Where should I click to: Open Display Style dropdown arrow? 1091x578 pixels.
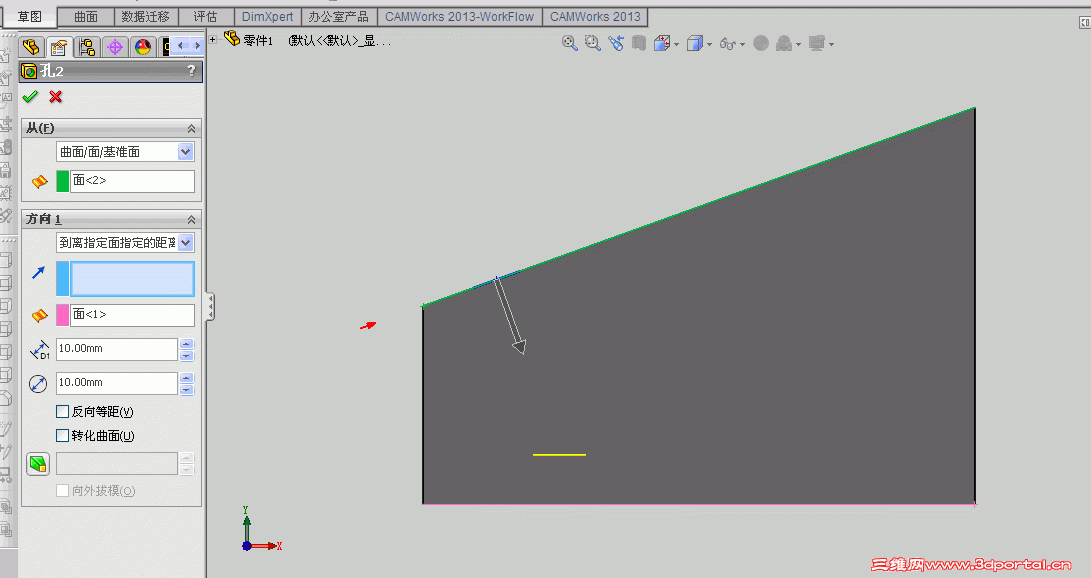point(709,45)
